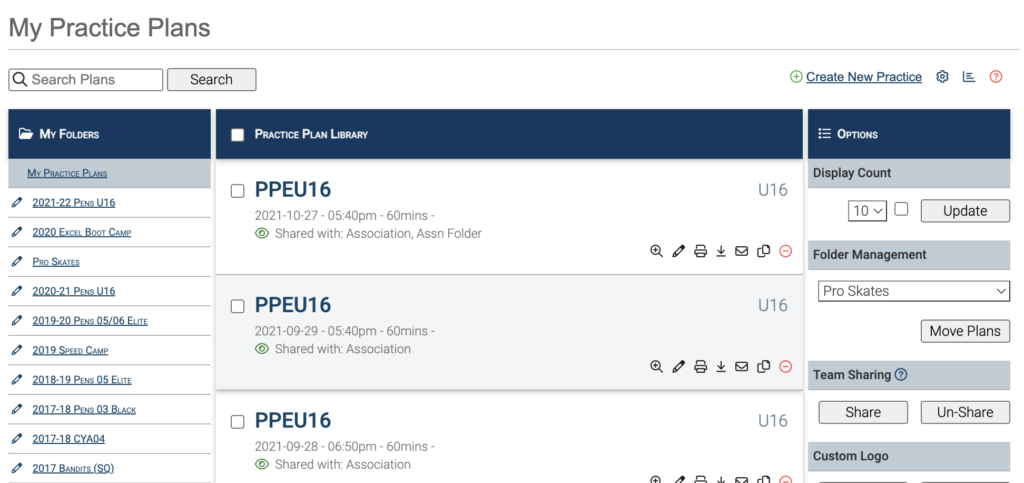Image resolution: width=1024 pixels, height=483 pixels.
Task: Edit the 2021-22 Pens U16 folder via its pencil icon
Action: (17, 203)
